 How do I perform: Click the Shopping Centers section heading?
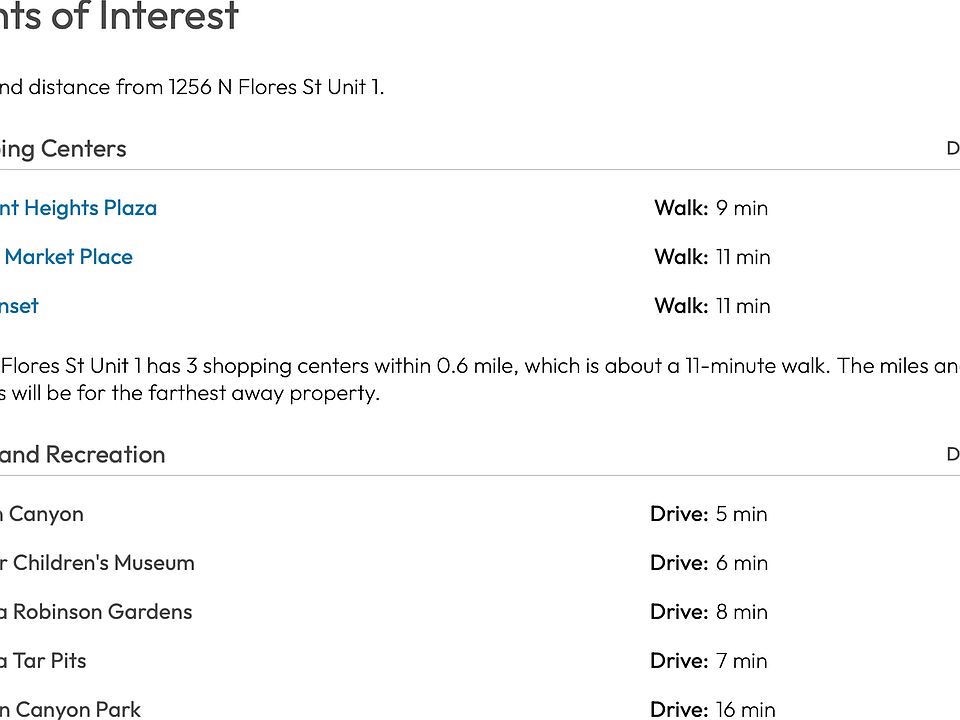tap(63, 149)
